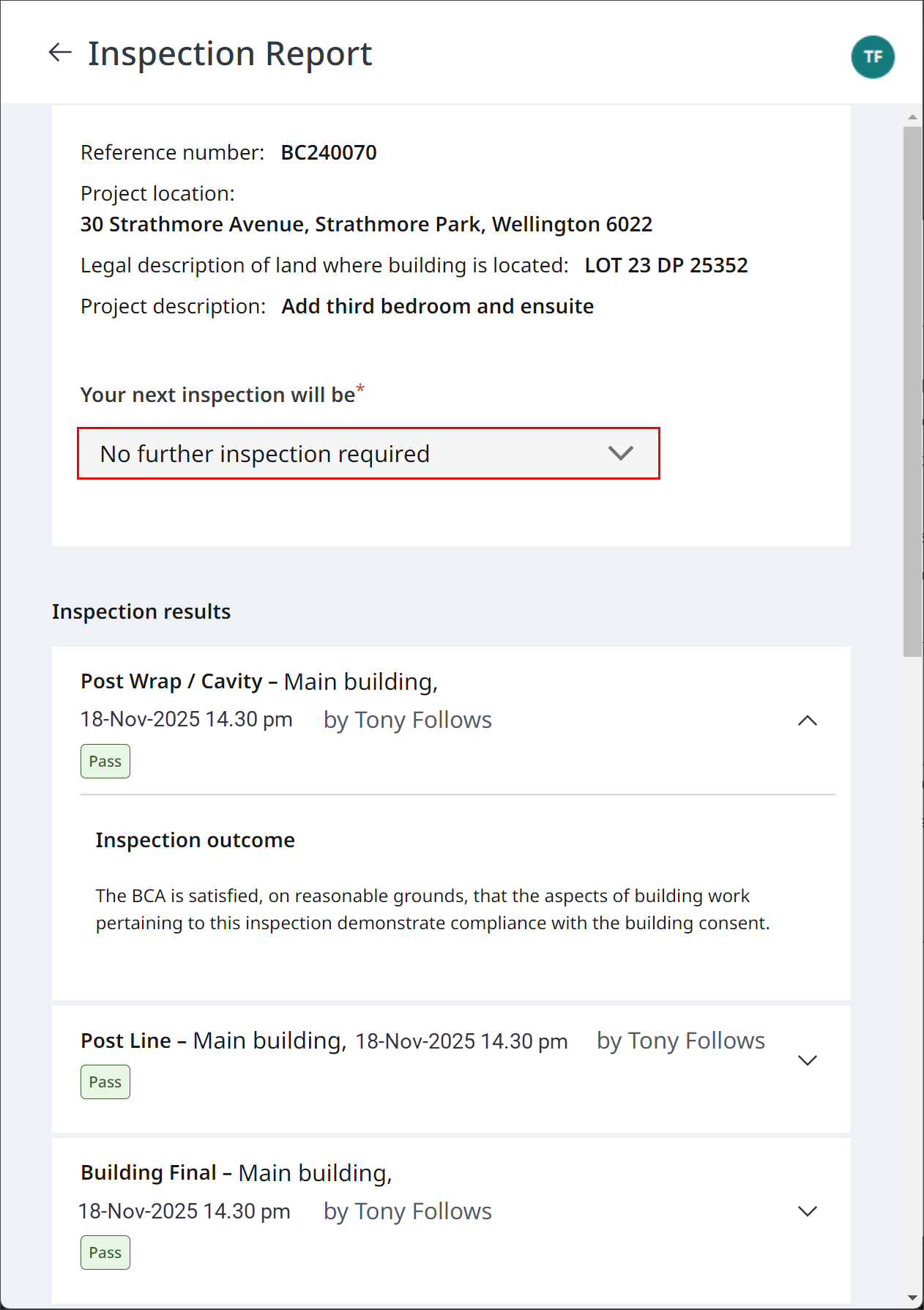Viewport: 924px width, 1310px height.
Task: Click the reference number BC240070
Action: (x=329, y=152)
